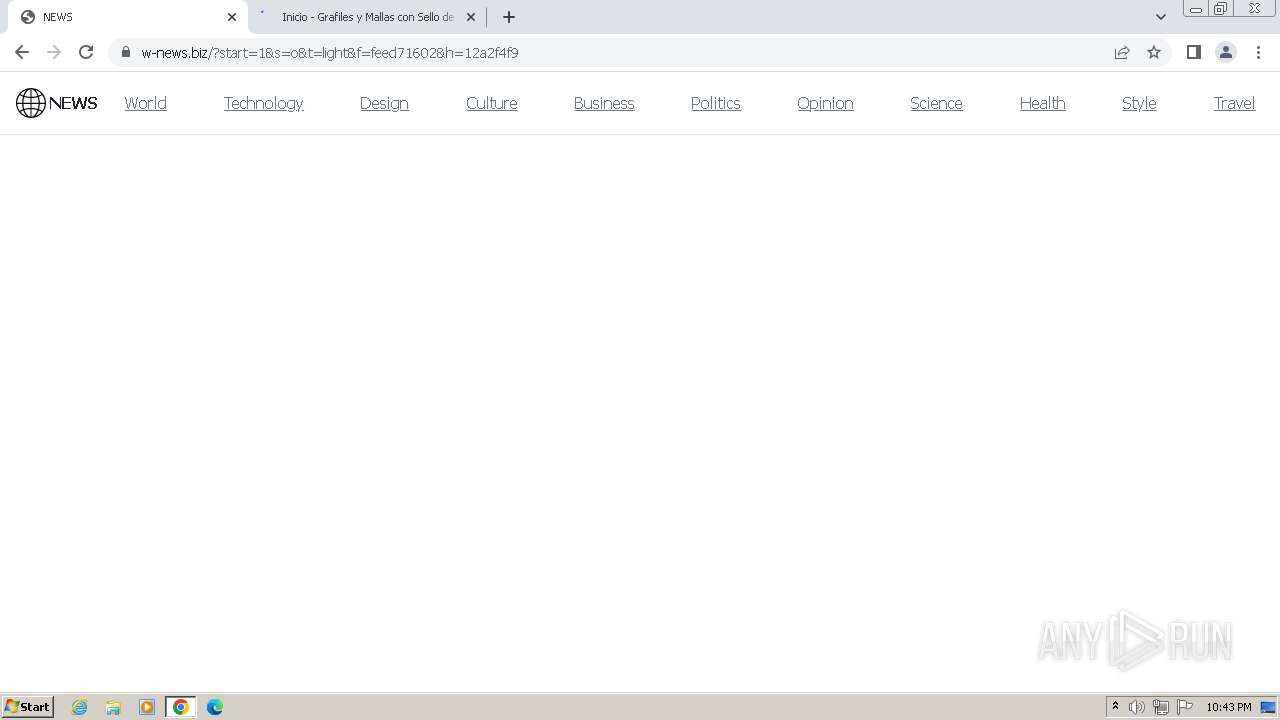Open the Technology section
The width and height of the screenshot is (1280, 720).
point(263,103)
